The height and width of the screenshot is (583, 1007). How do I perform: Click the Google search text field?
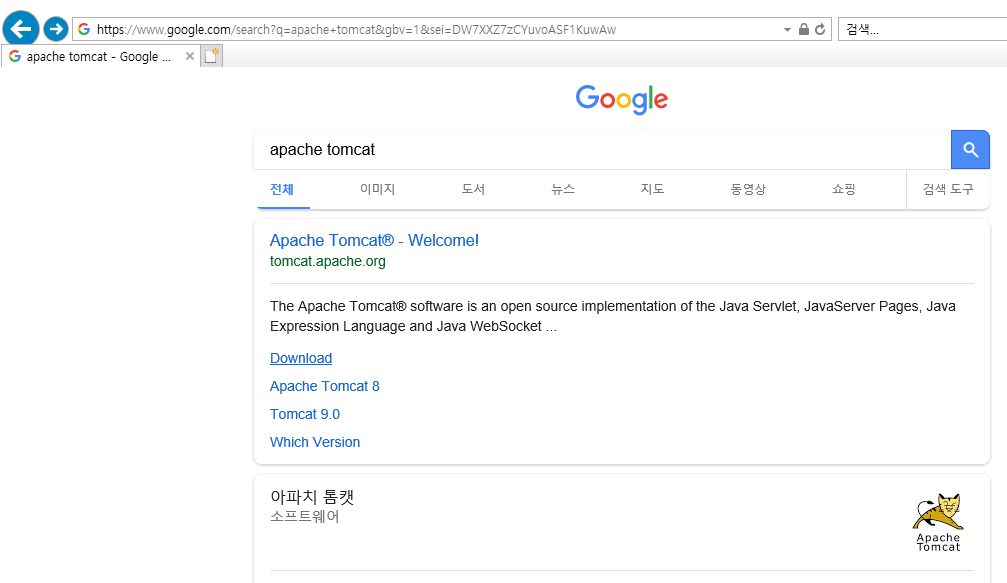[x=602, y=150]
